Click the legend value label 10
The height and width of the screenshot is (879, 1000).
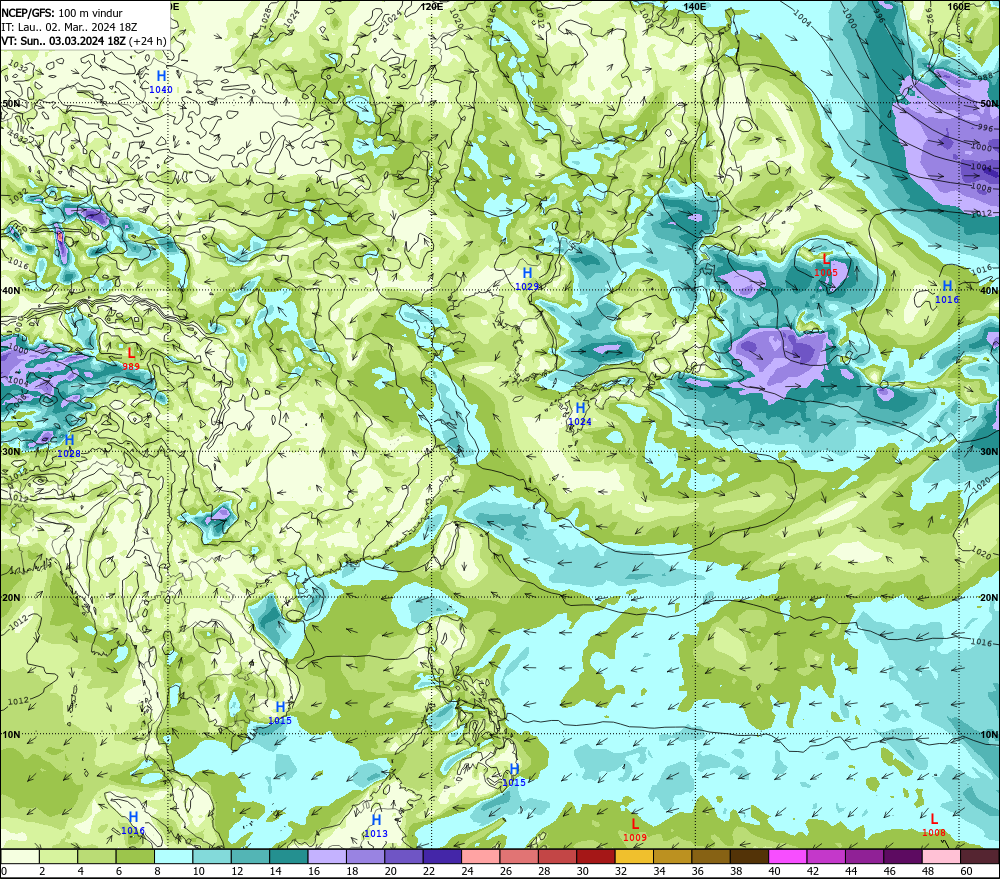[198, 871]
